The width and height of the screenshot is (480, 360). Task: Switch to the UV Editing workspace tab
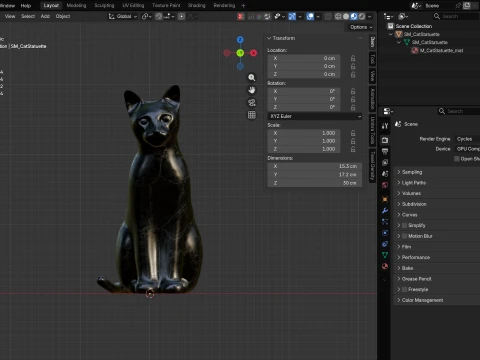[133, 5]
